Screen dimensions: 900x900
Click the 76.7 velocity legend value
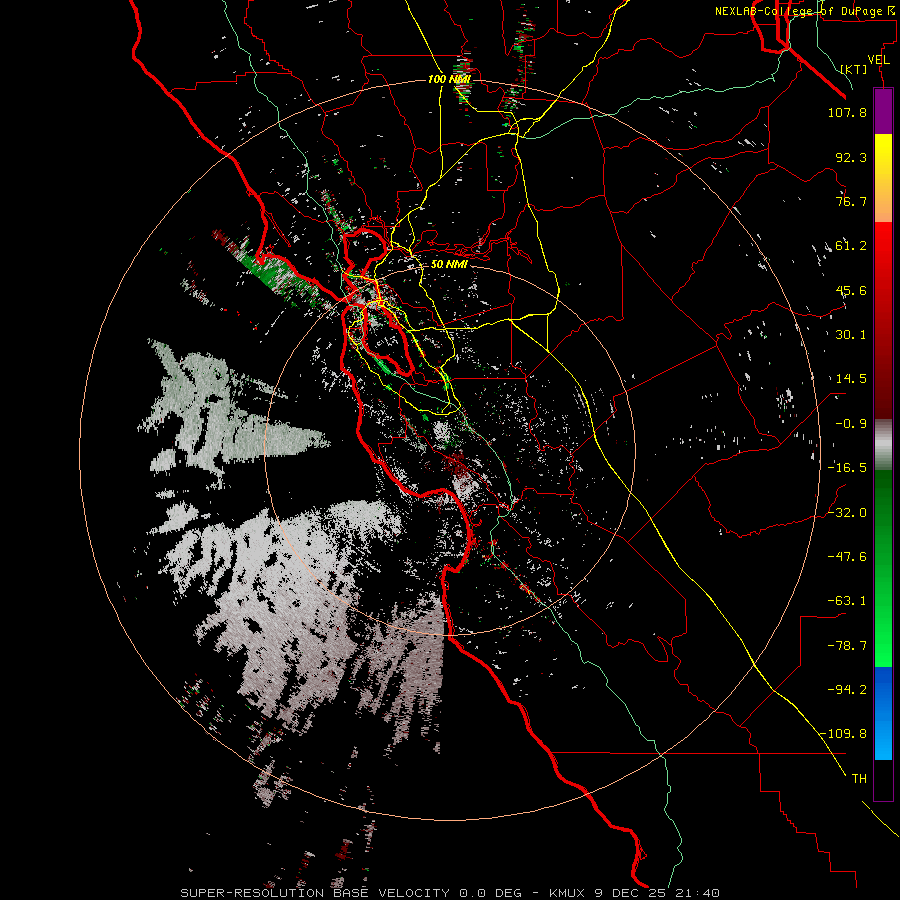[851, 201]
